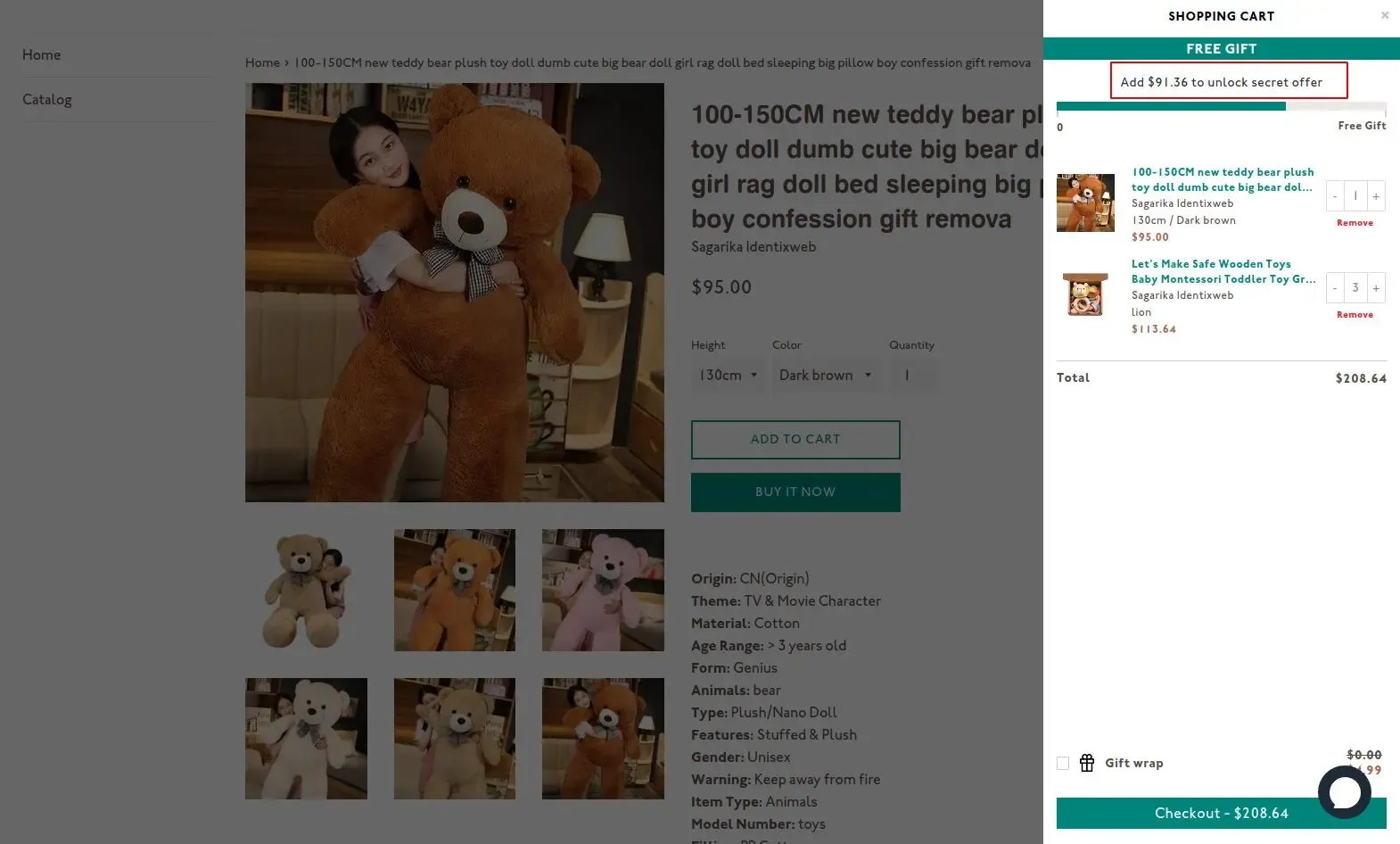Close the shopping cart drawer
The width and height of the screenshot is (1400, 844).
click(1385, 15)
